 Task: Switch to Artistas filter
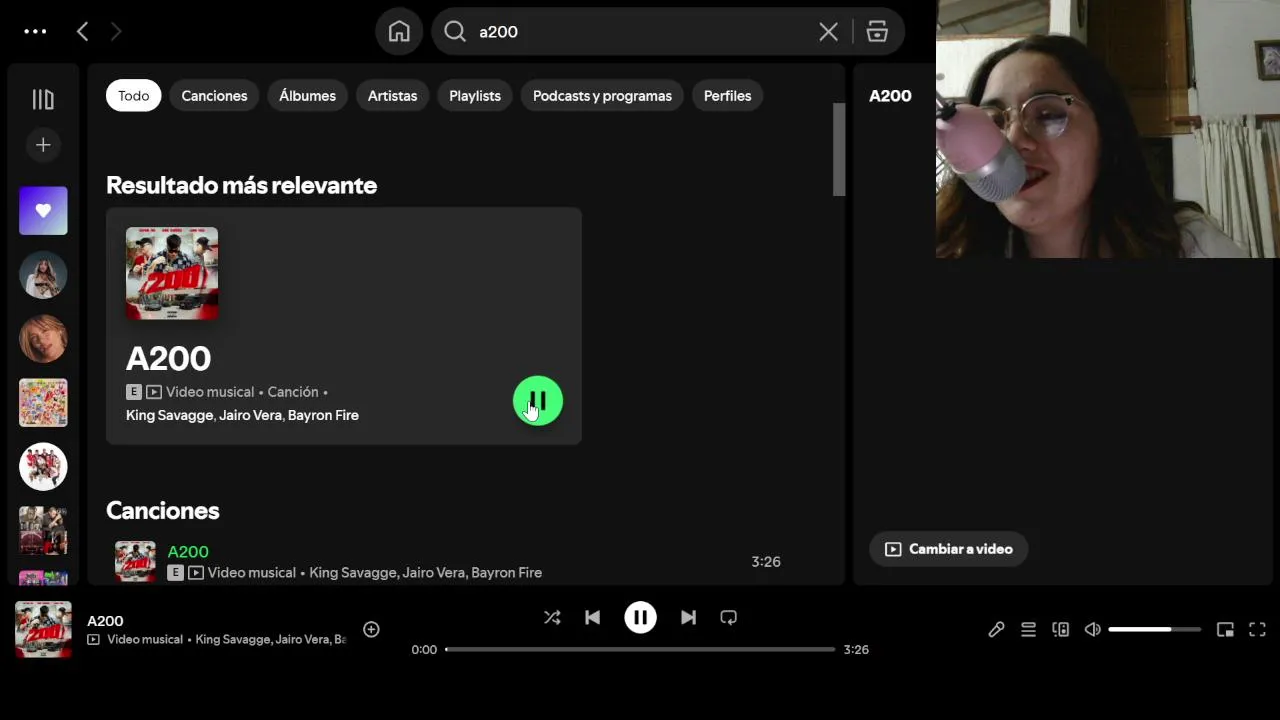[x=392, y=96]
